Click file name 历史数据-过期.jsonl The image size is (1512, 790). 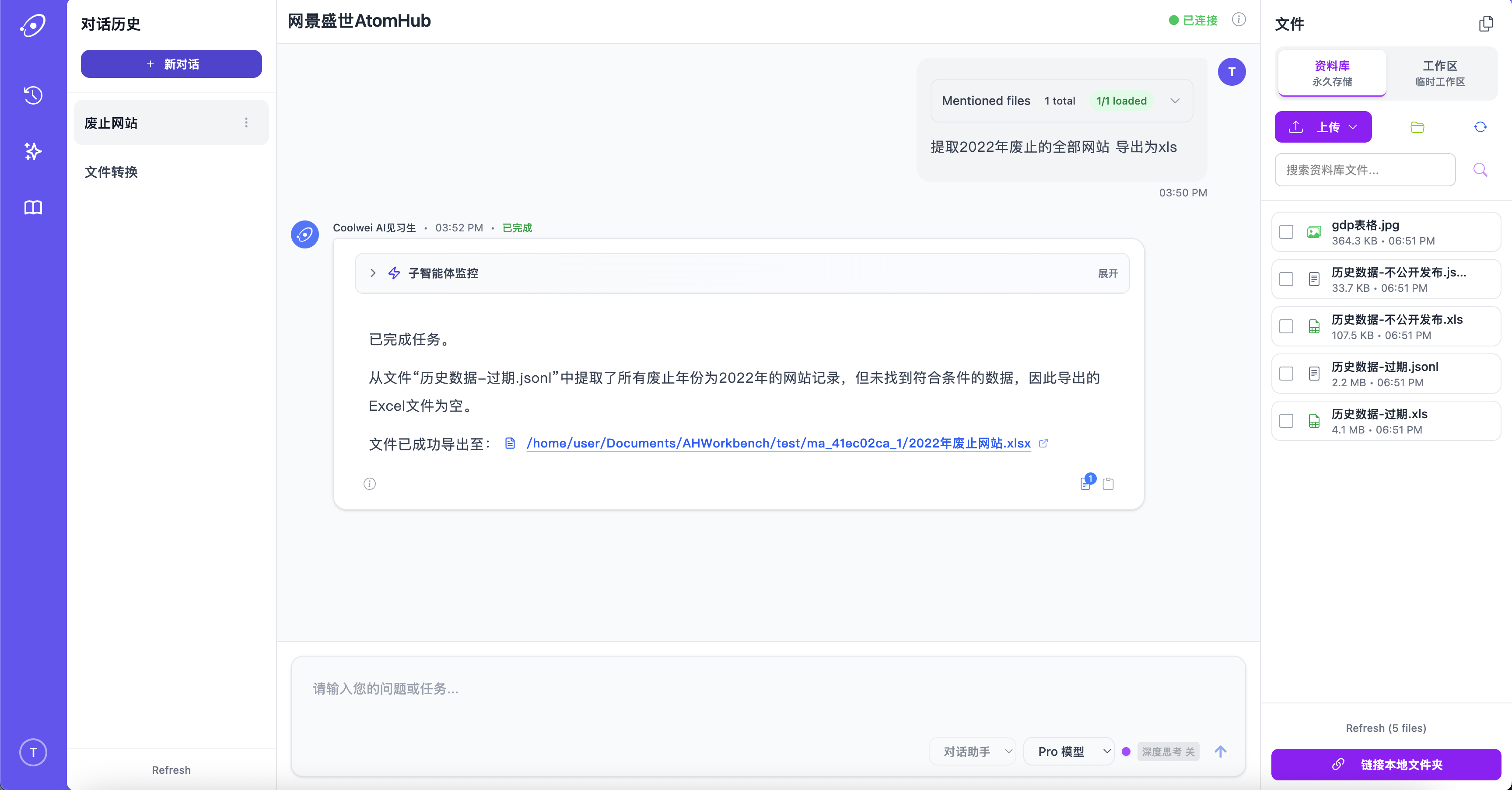click(x=1385, y=367)
